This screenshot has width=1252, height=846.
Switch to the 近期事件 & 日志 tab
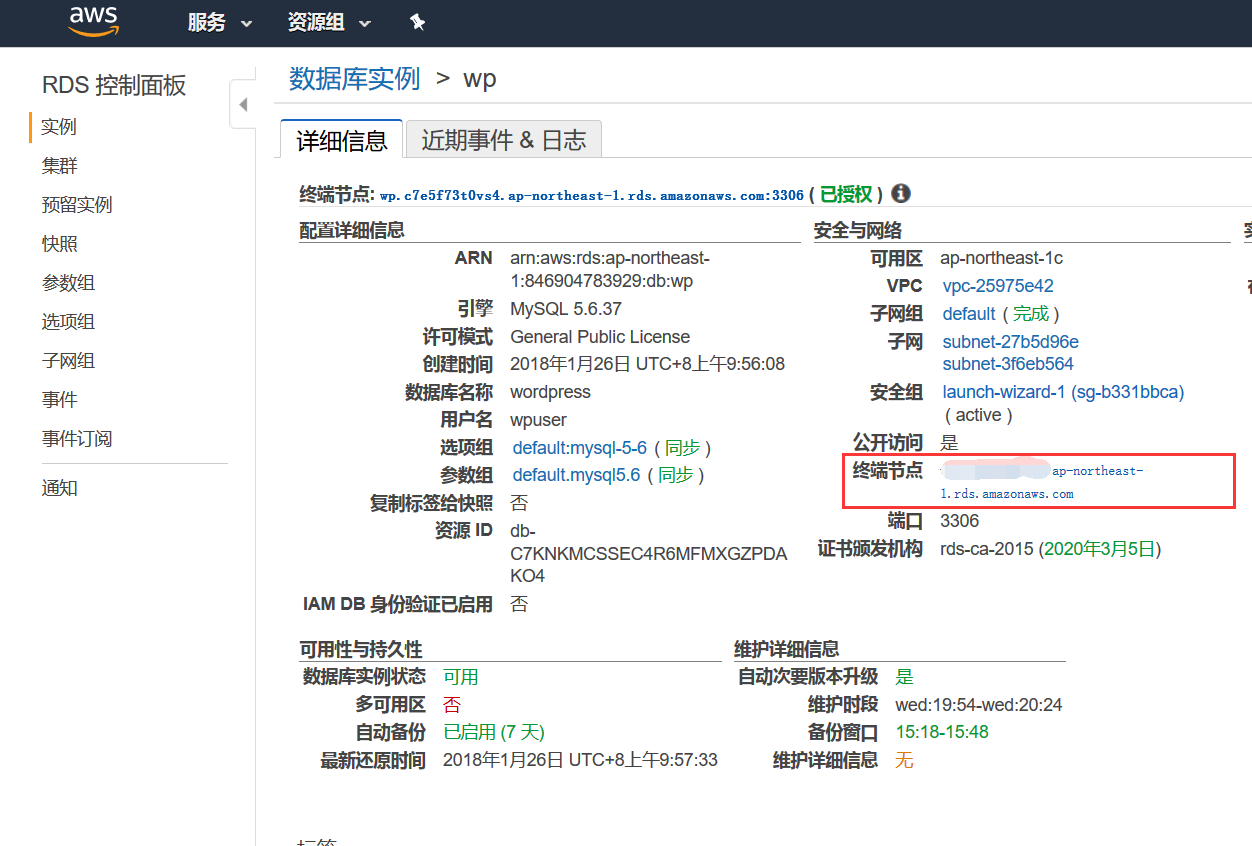[x=503, y=140]
